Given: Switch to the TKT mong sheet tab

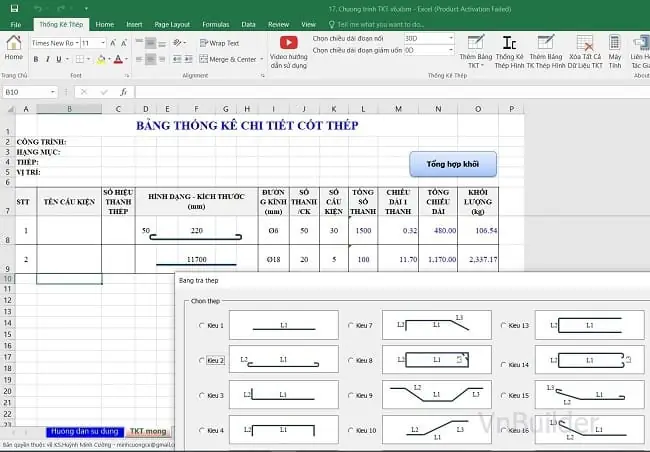Looking at the screenshot, I should (148, 431).
